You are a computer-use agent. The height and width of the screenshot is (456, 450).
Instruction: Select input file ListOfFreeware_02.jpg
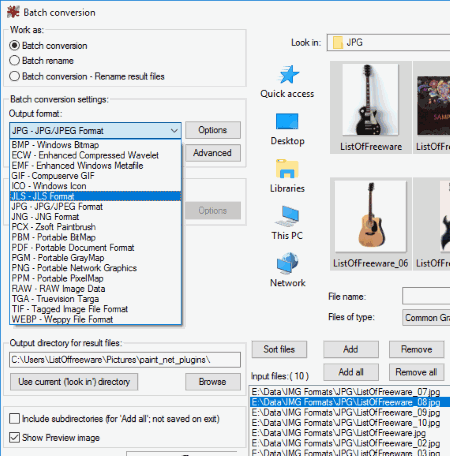[350, 443]
